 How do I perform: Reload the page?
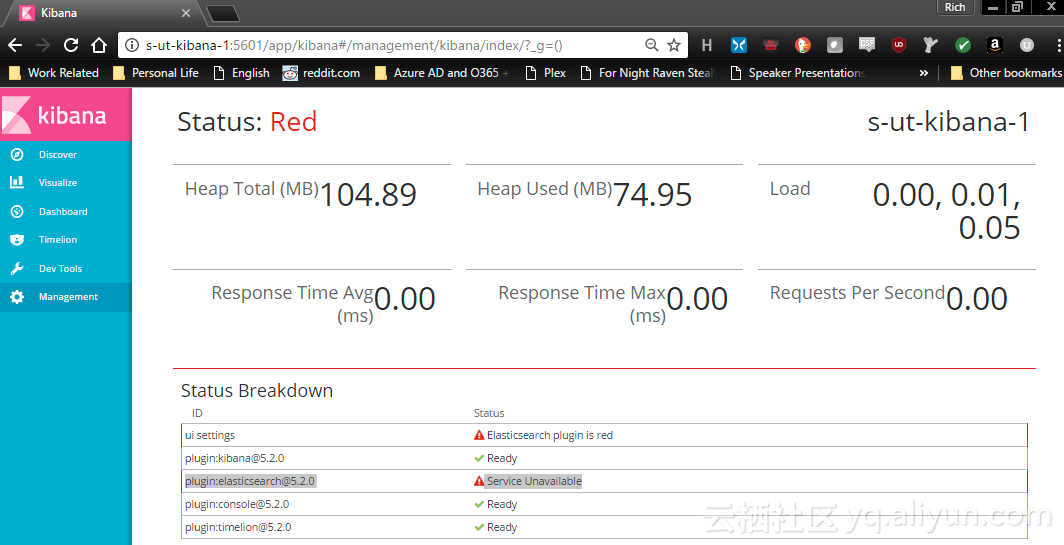pos(71,45)
